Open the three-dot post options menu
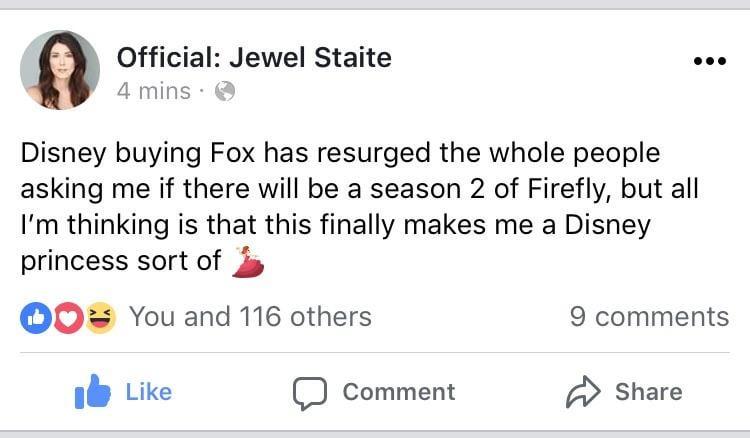The width and height of the screenshot is (750, 438). (709, 60)
